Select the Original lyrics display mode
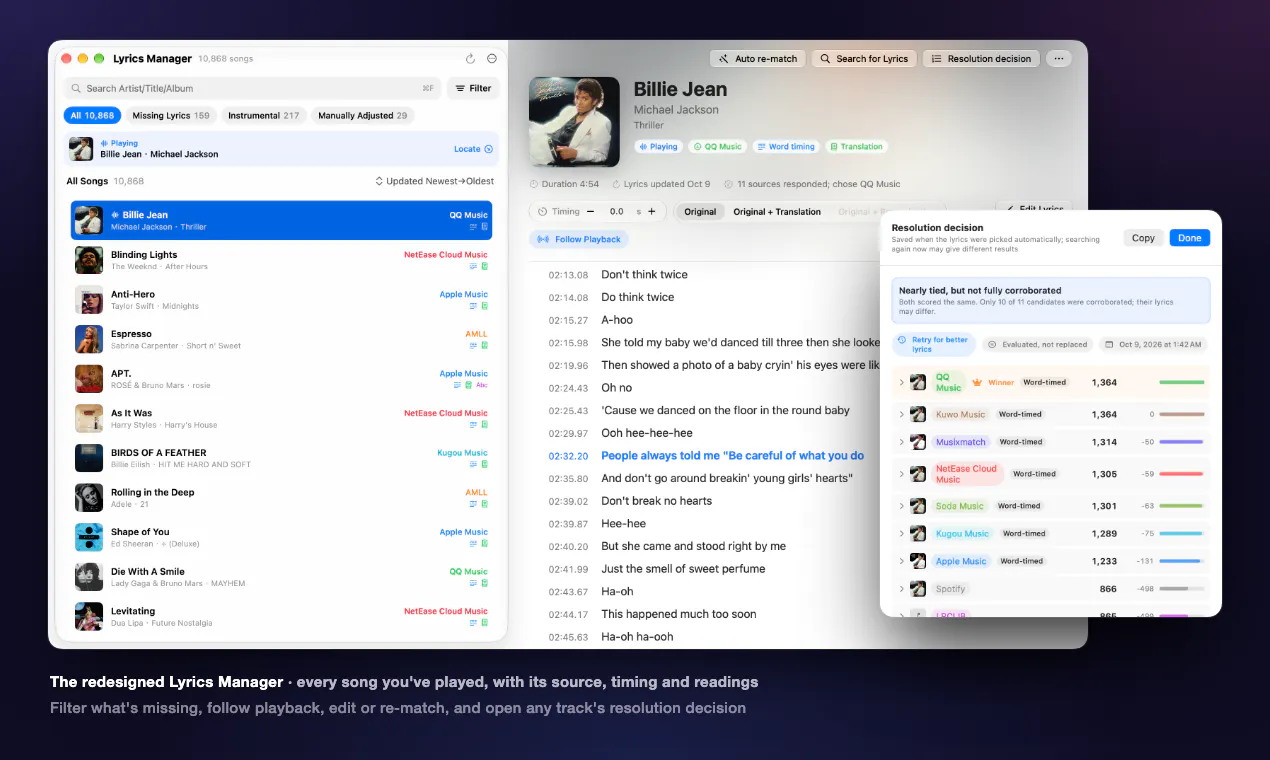Viewport: 1270px width, 760px height. click(x=700, y=212)
